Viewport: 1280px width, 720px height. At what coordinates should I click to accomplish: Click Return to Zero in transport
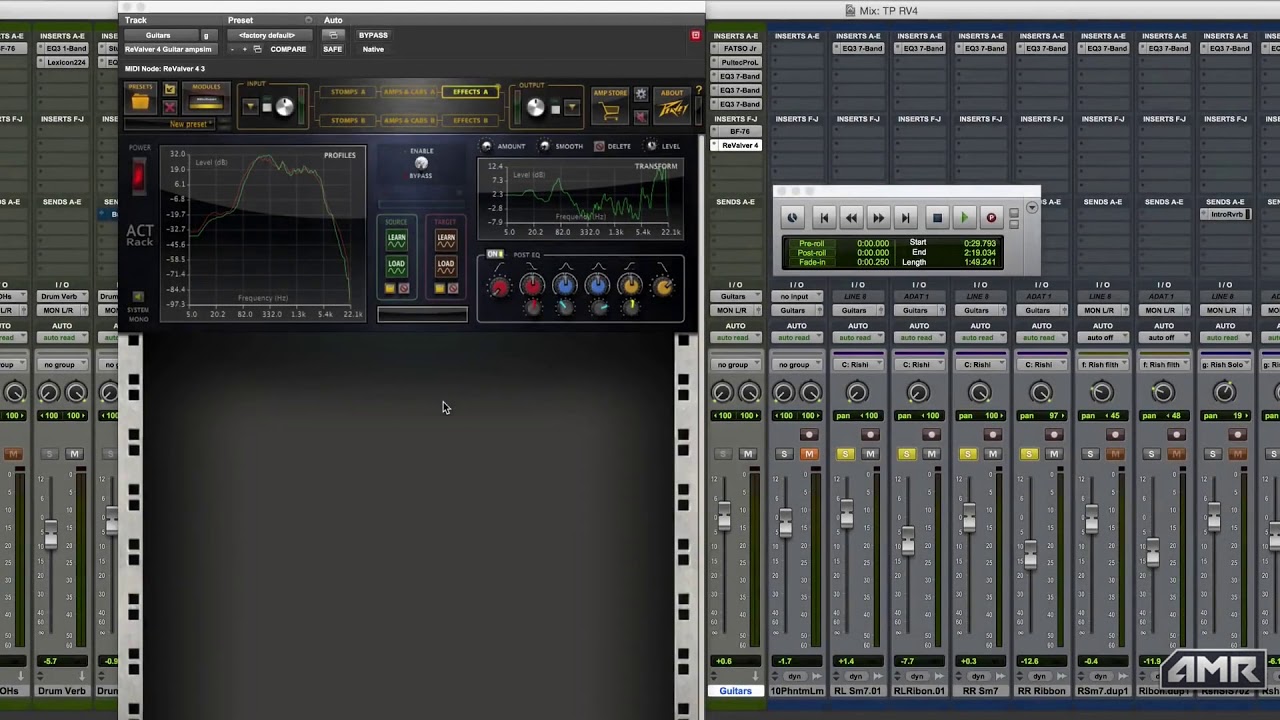coord(824,218)
